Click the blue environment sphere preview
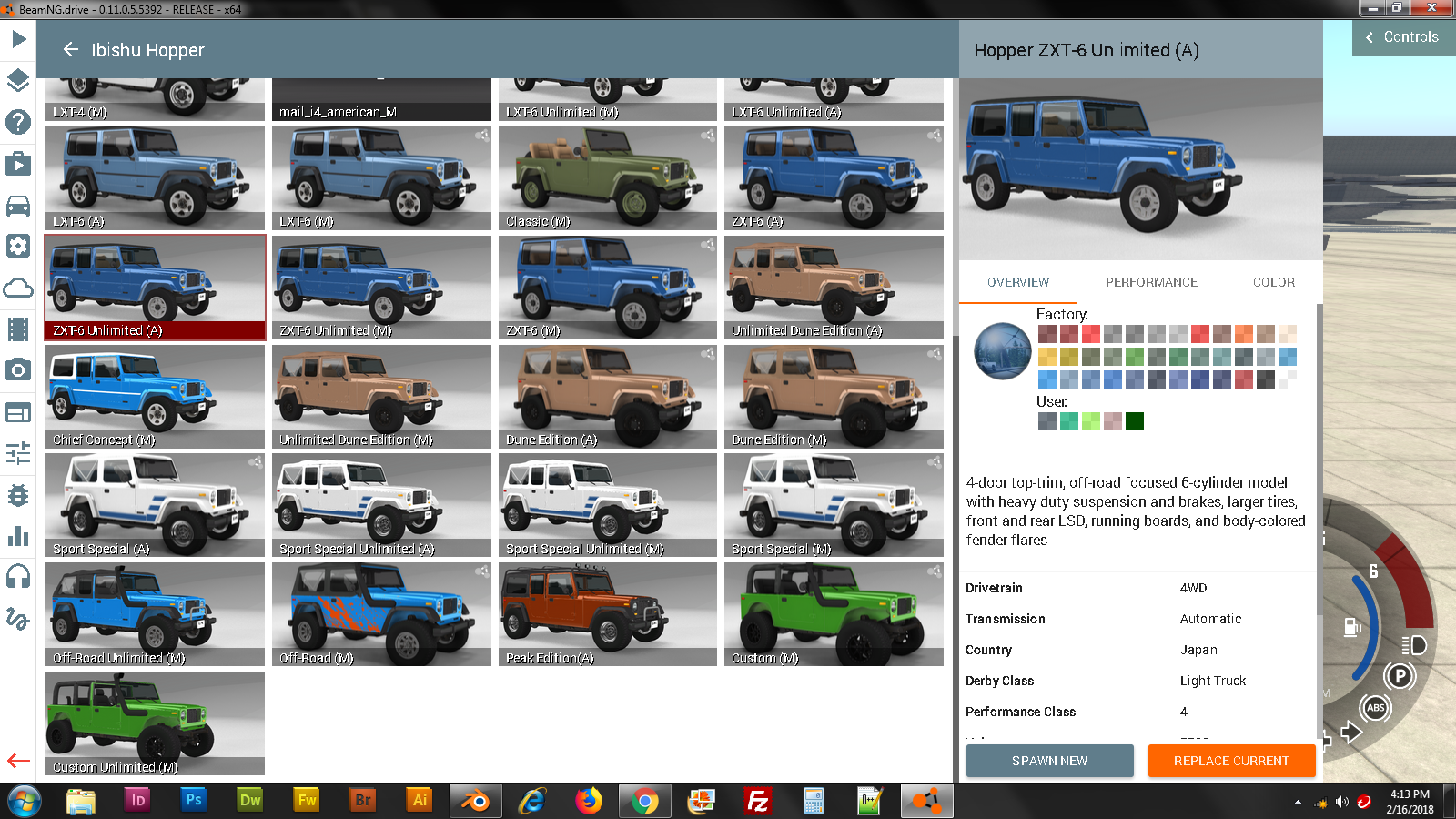 pos(1002,350)
